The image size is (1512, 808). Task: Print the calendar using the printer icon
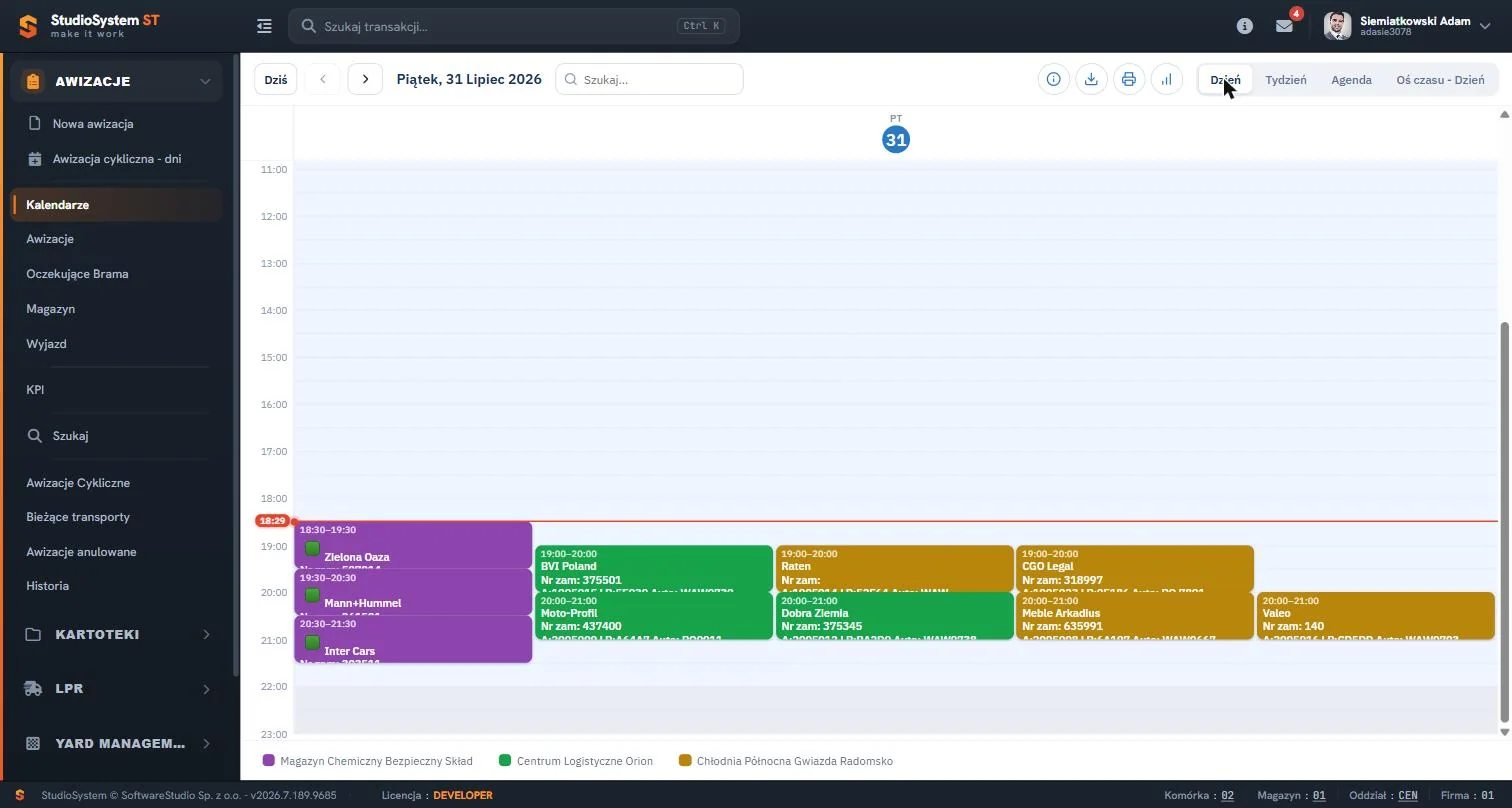click(1129, 79)
